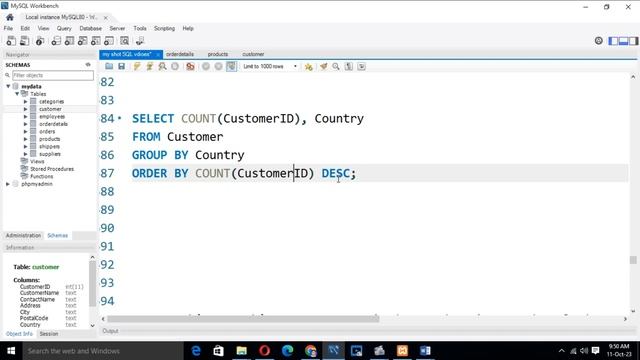Switch to the customer editor tab

click(253, 54)
